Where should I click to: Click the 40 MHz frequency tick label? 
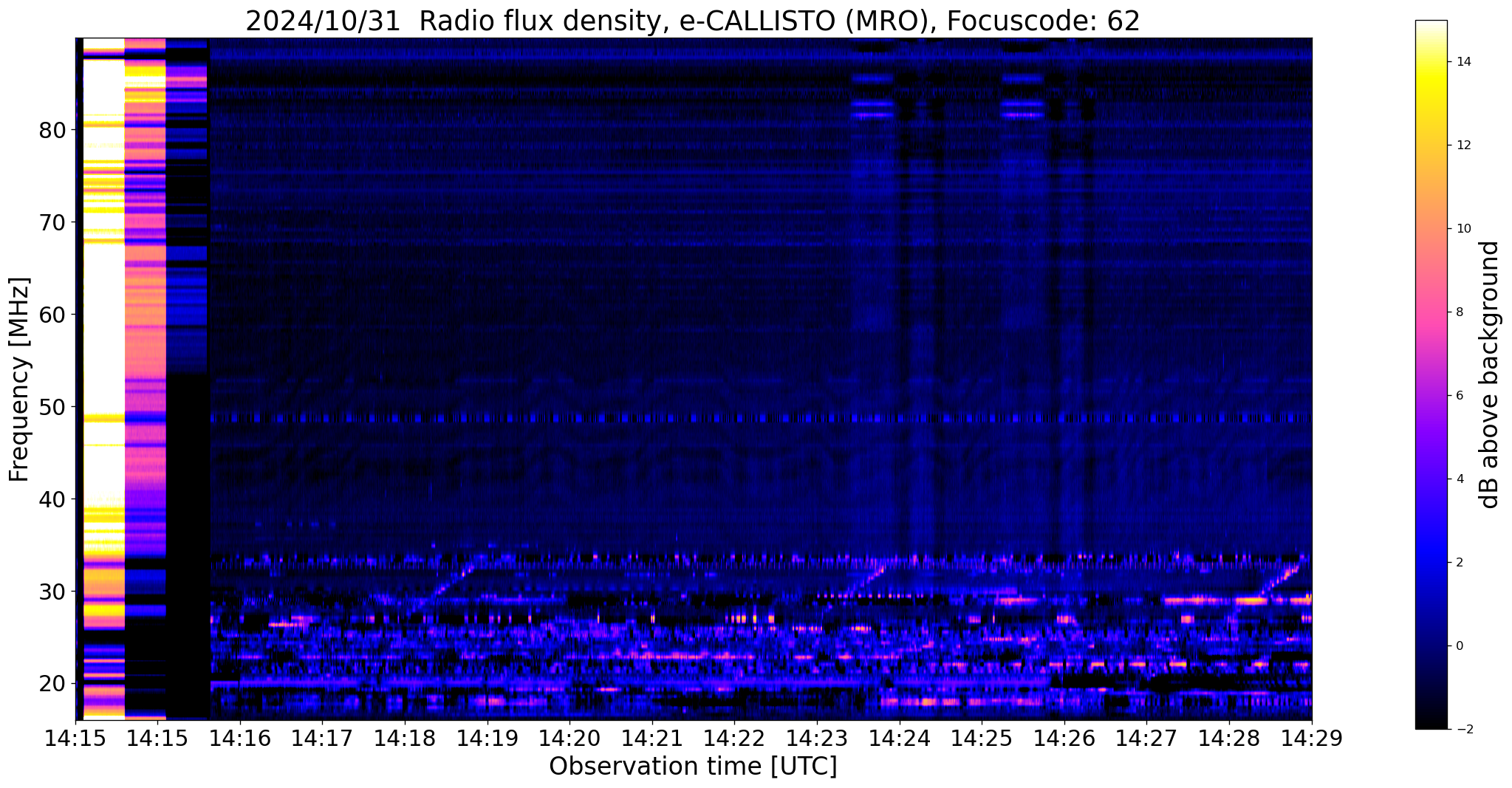(x=52, y=499)
